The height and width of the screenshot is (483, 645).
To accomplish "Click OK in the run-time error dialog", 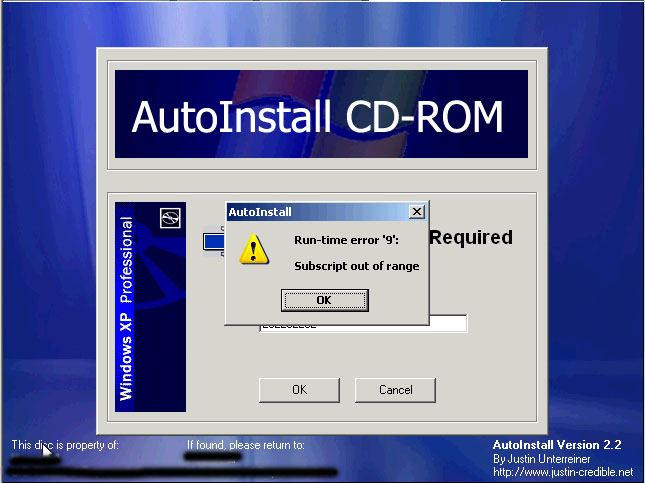I will click(x=325, y=300).
